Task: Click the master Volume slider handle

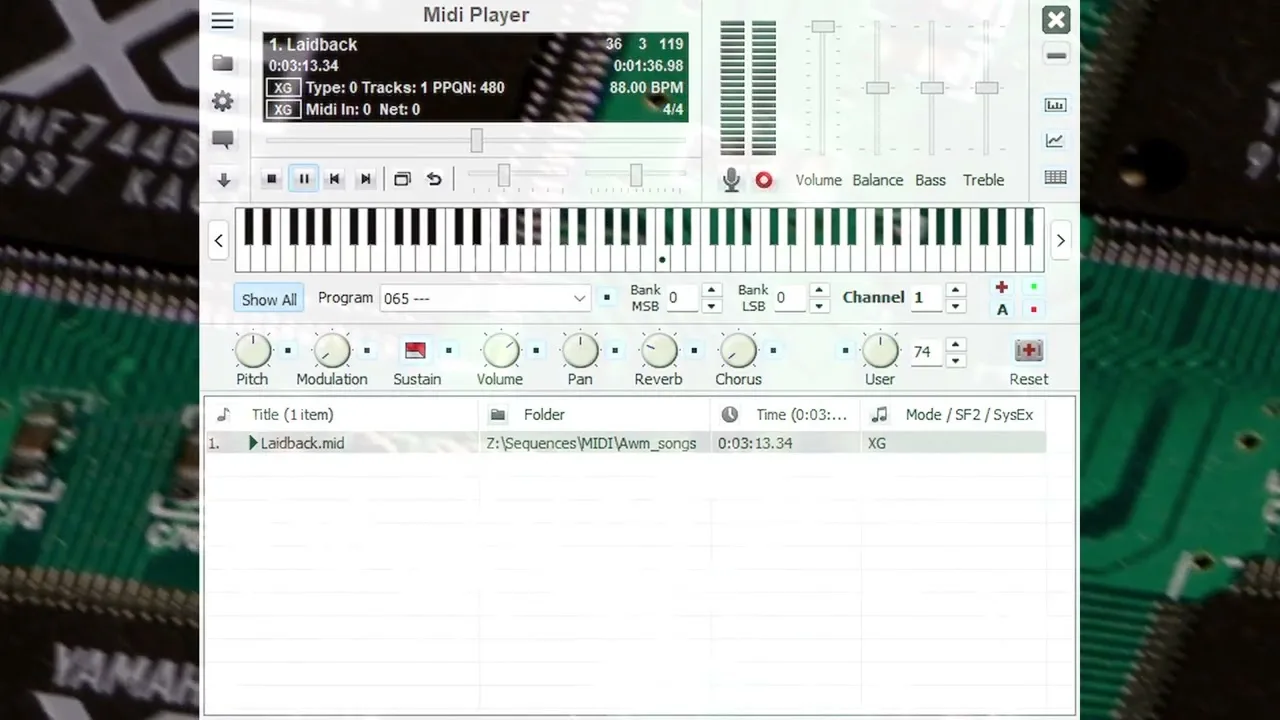Action: tap(822, 27)
